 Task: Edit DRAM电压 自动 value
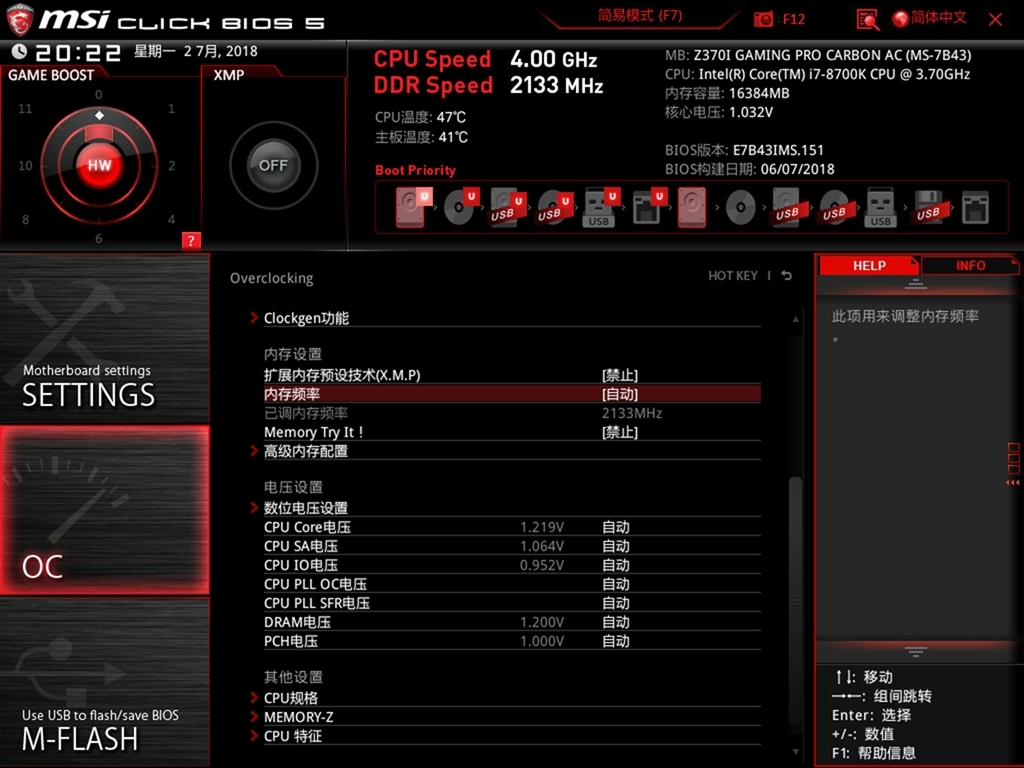tap(616, 622)
